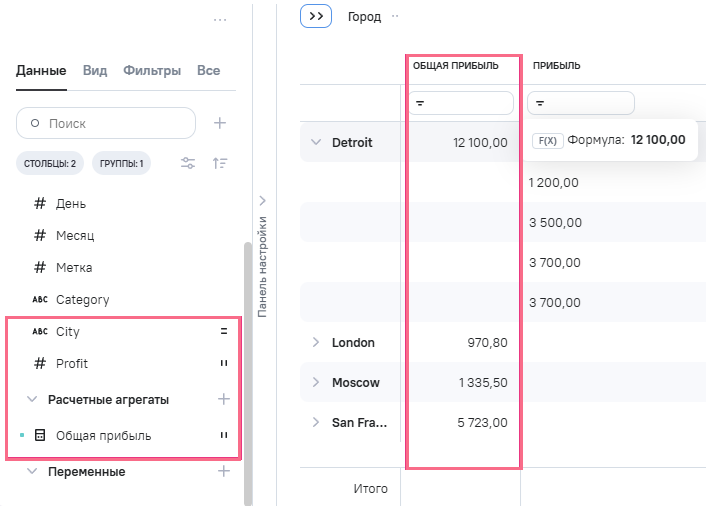
Task: Click the three-dots menu above the tabs
Action: coord(220,20)
